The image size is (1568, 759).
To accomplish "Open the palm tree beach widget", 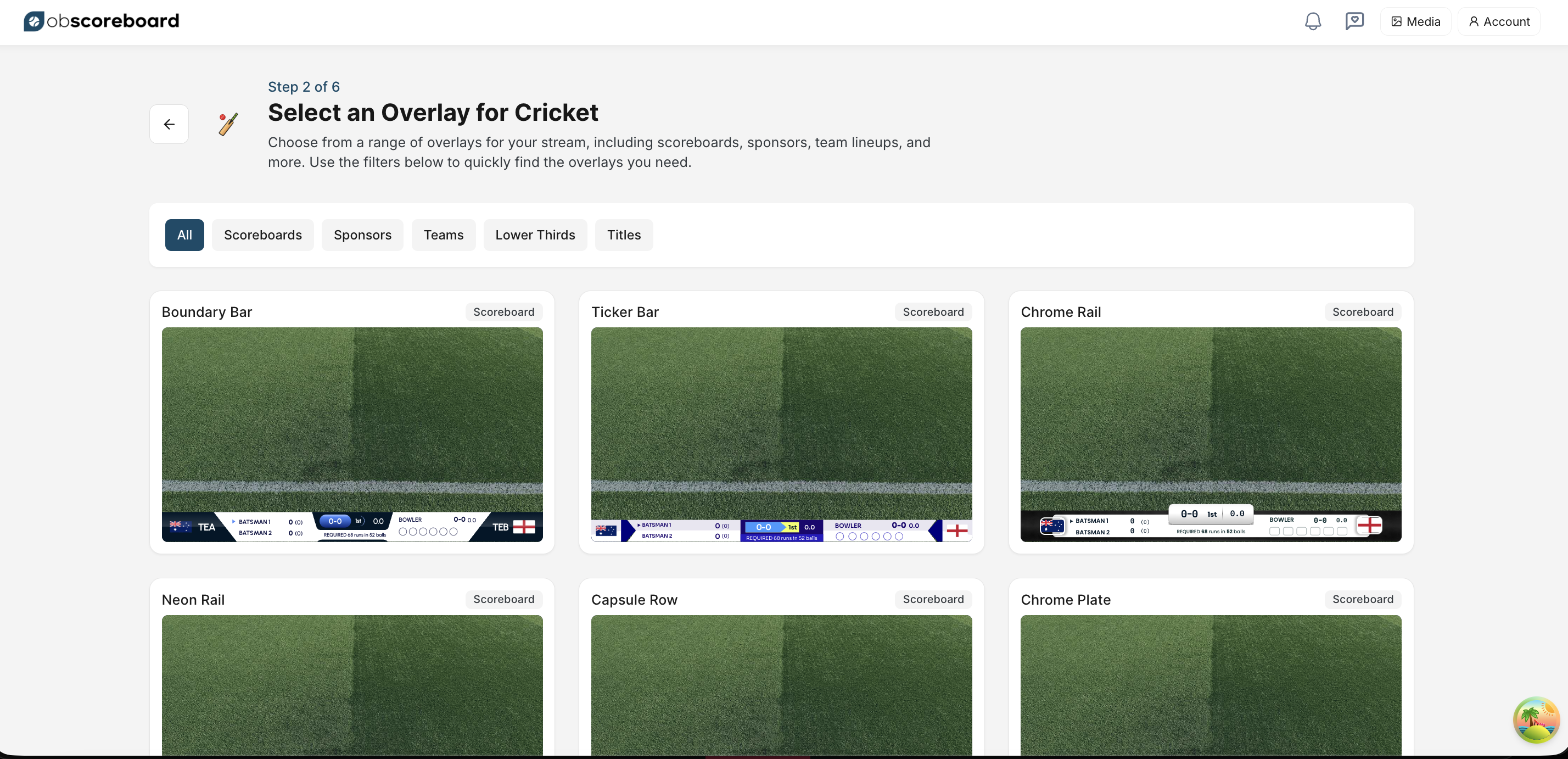I will click(1536, 720).
